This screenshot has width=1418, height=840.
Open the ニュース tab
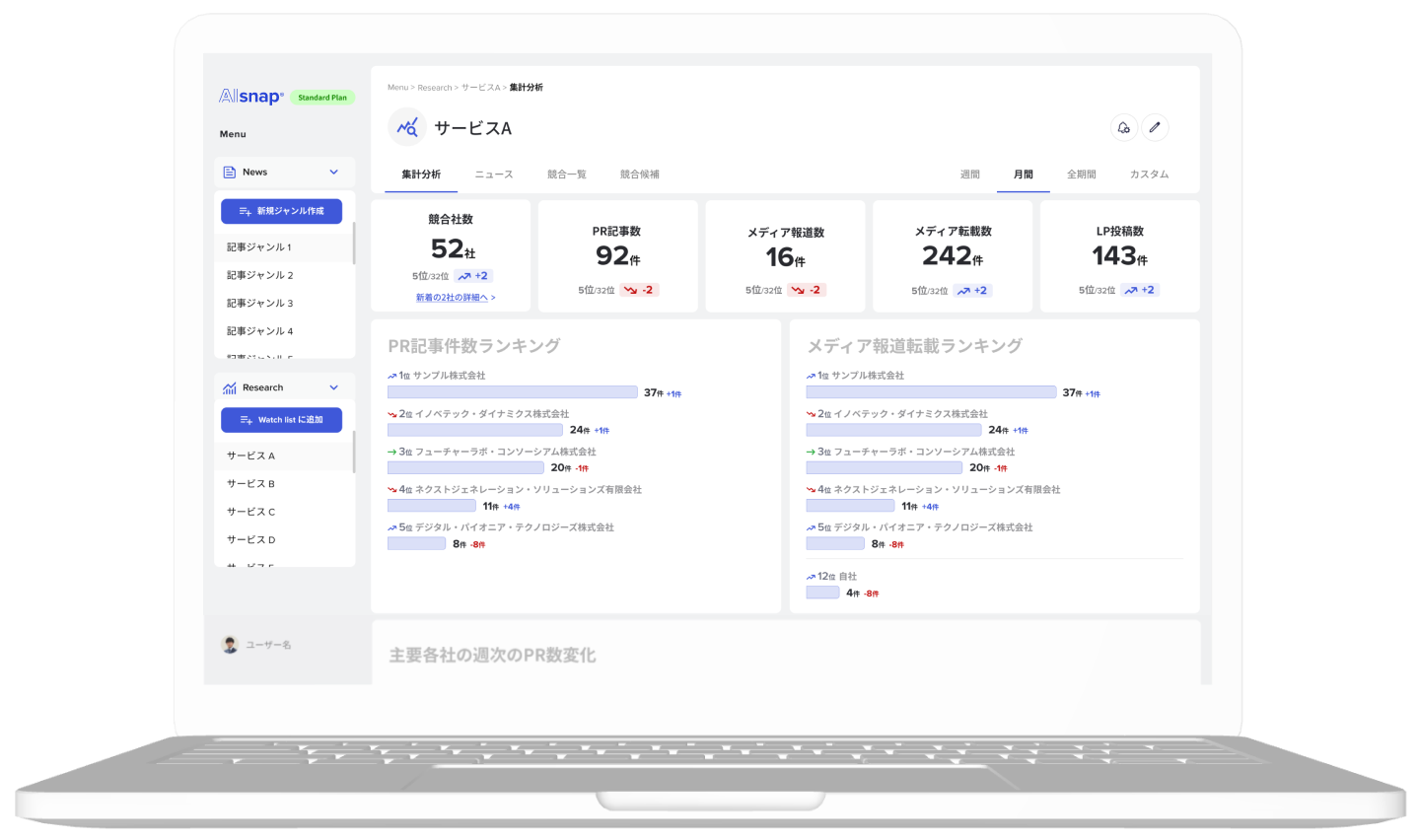point(493,175)
